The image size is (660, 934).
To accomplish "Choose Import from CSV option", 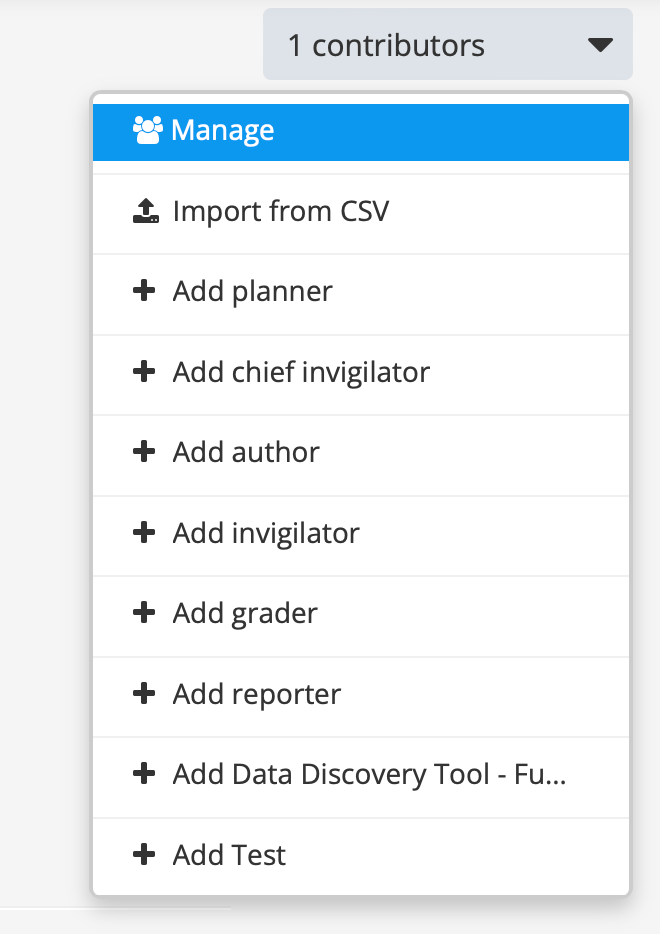I will (x=361, y=214).
